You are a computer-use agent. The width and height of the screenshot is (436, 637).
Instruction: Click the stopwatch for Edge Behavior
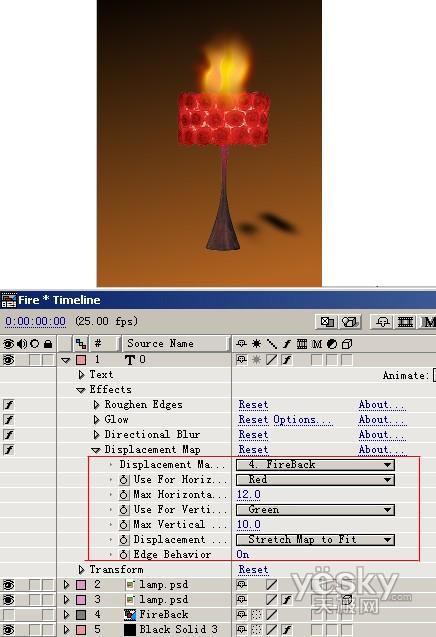[x=124, y=555]
